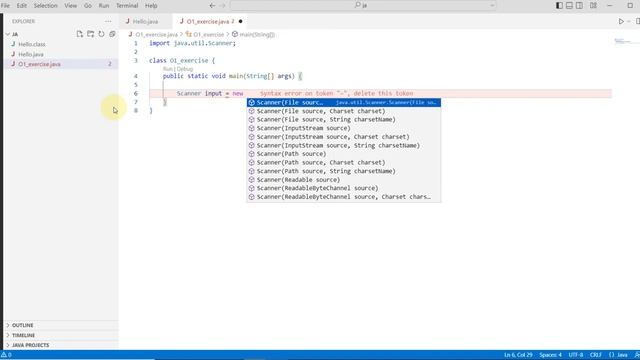This screenshot has height=360, width=640.
Task: Go back with navigation arrow
Action: coord(212,6)
